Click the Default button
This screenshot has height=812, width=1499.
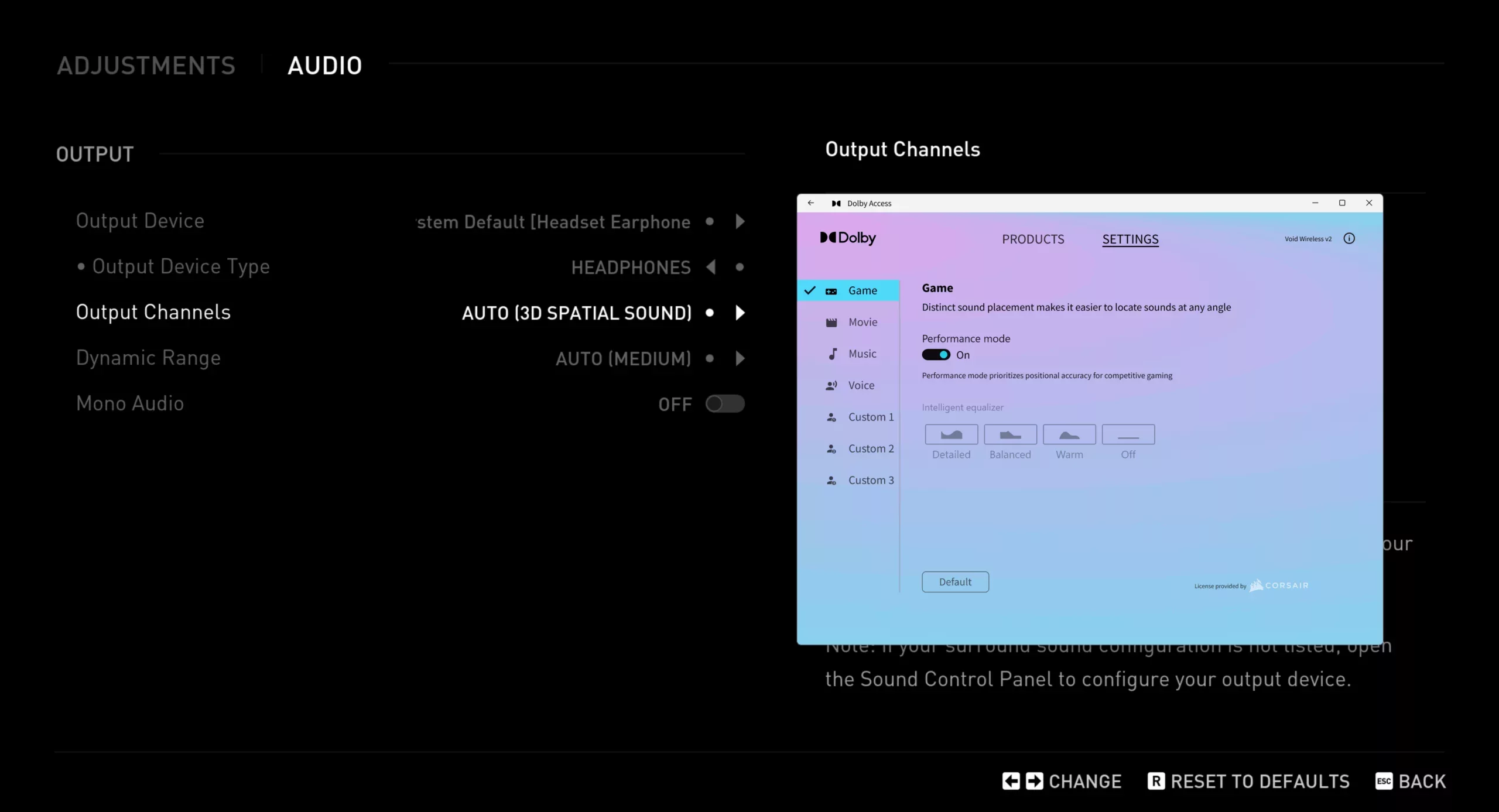pyautogui.click(x=955, y=582)
